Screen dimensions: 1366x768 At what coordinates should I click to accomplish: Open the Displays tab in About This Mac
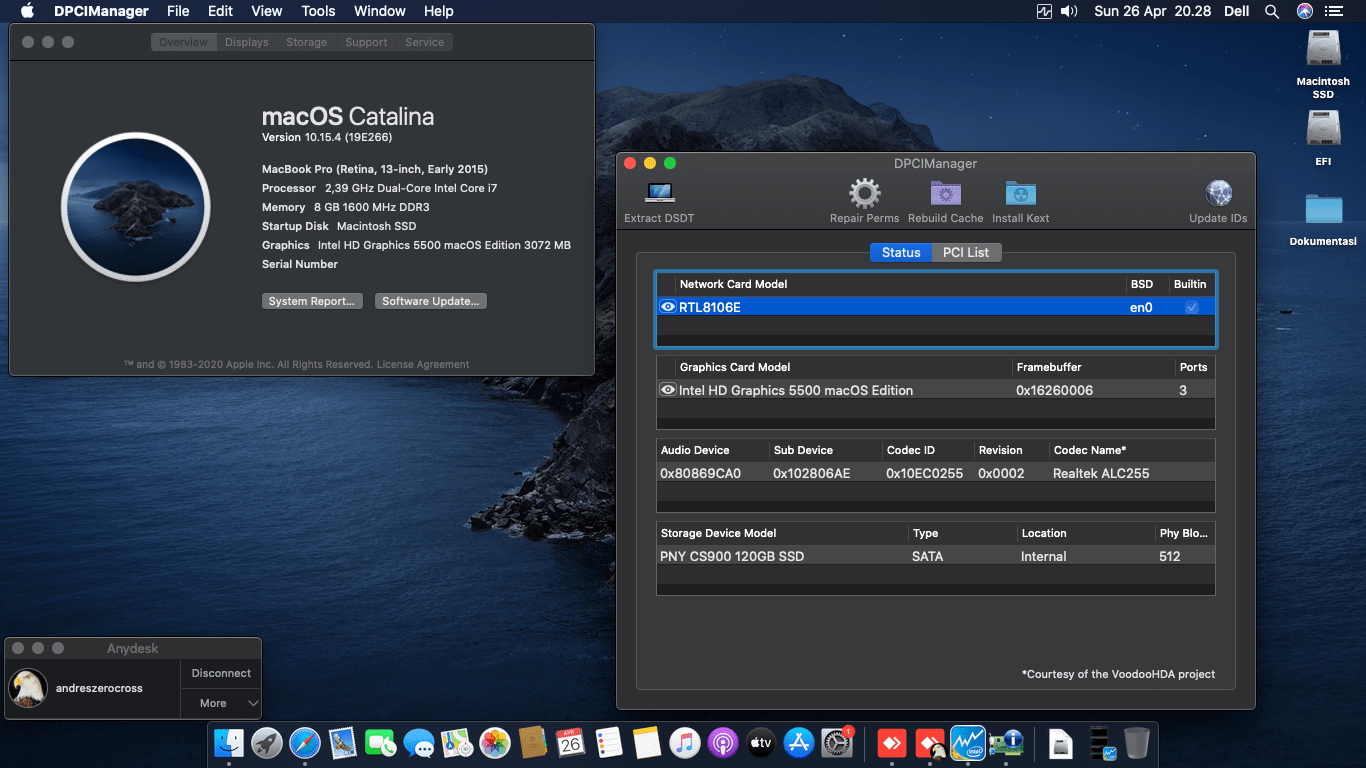[x=246, y=42]
